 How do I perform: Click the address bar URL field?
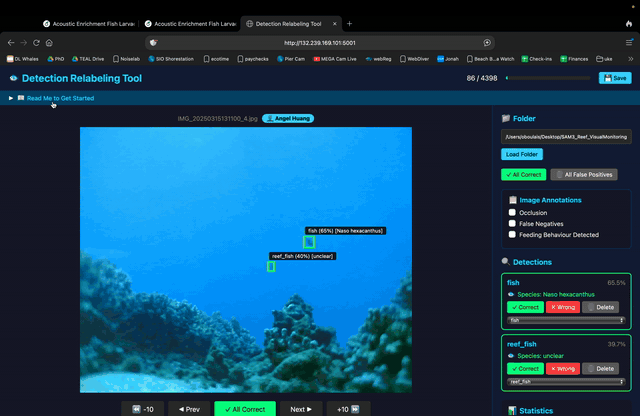(x=320, y=42)
